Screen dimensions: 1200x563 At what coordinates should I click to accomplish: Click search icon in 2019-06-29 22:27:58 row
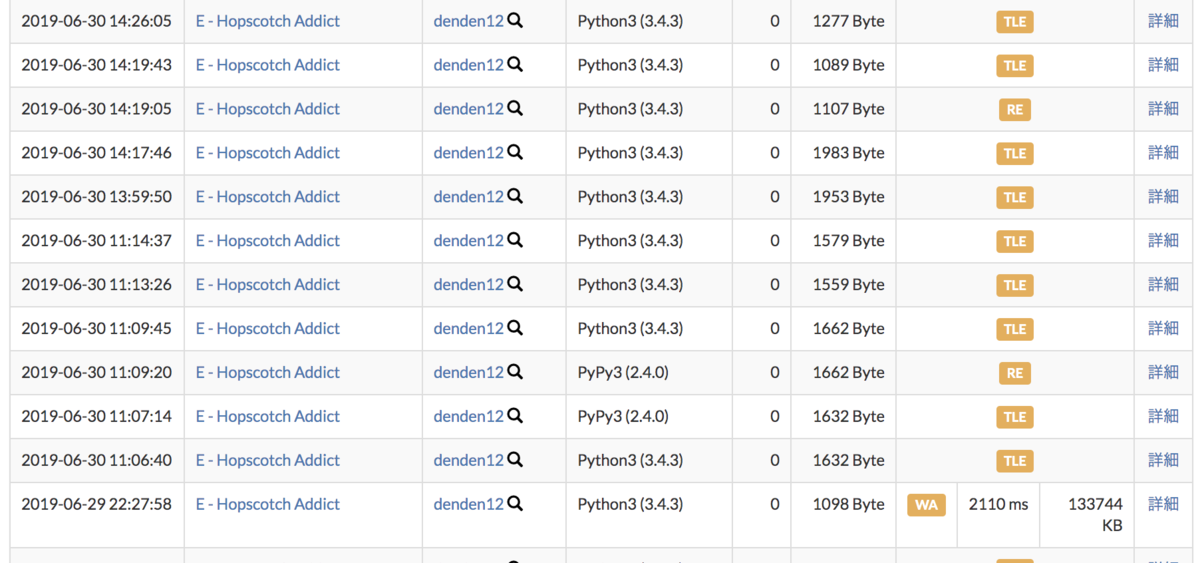[x=515, y=504]
